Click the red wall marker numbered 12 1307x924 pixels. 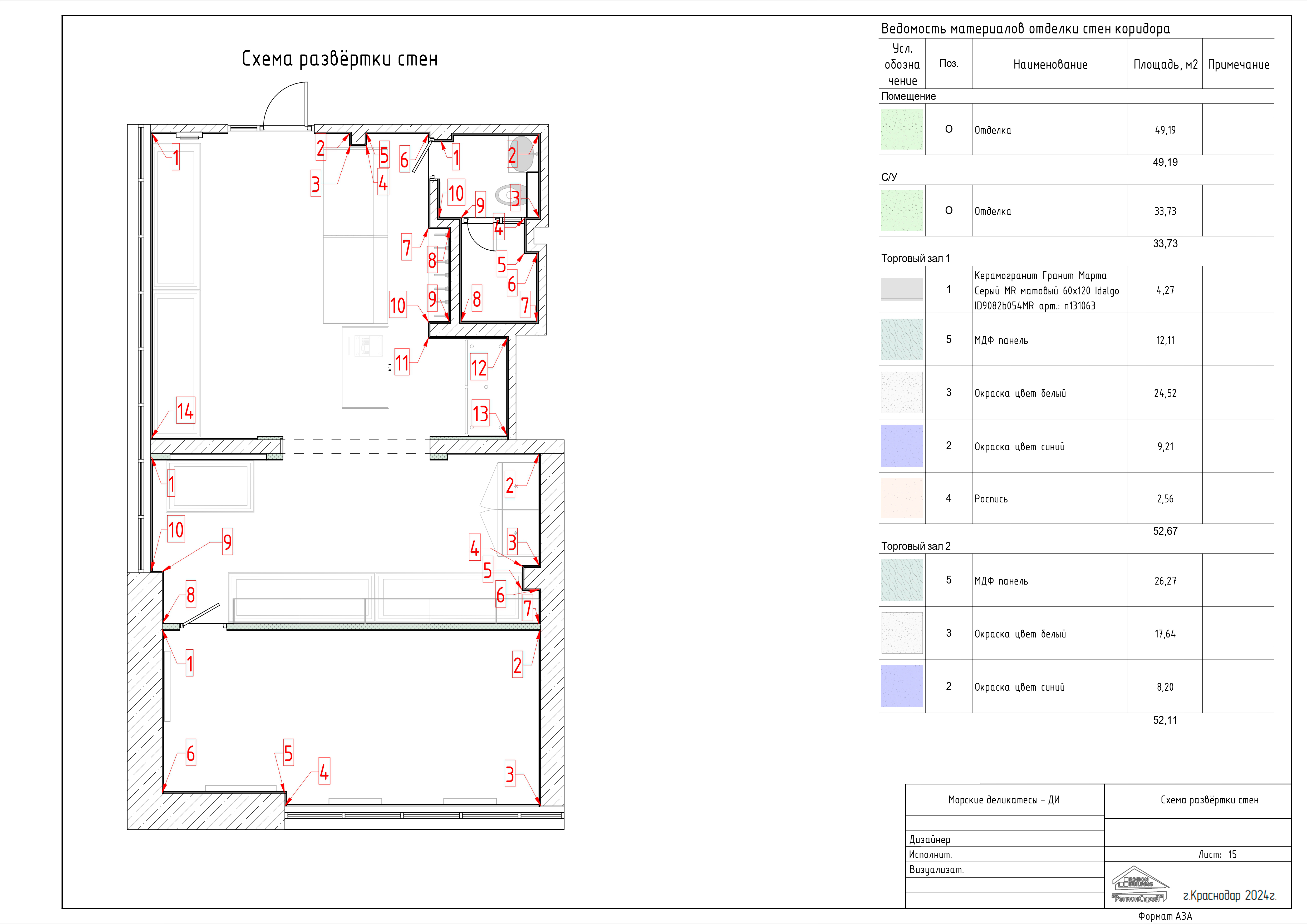pos(479,368)
